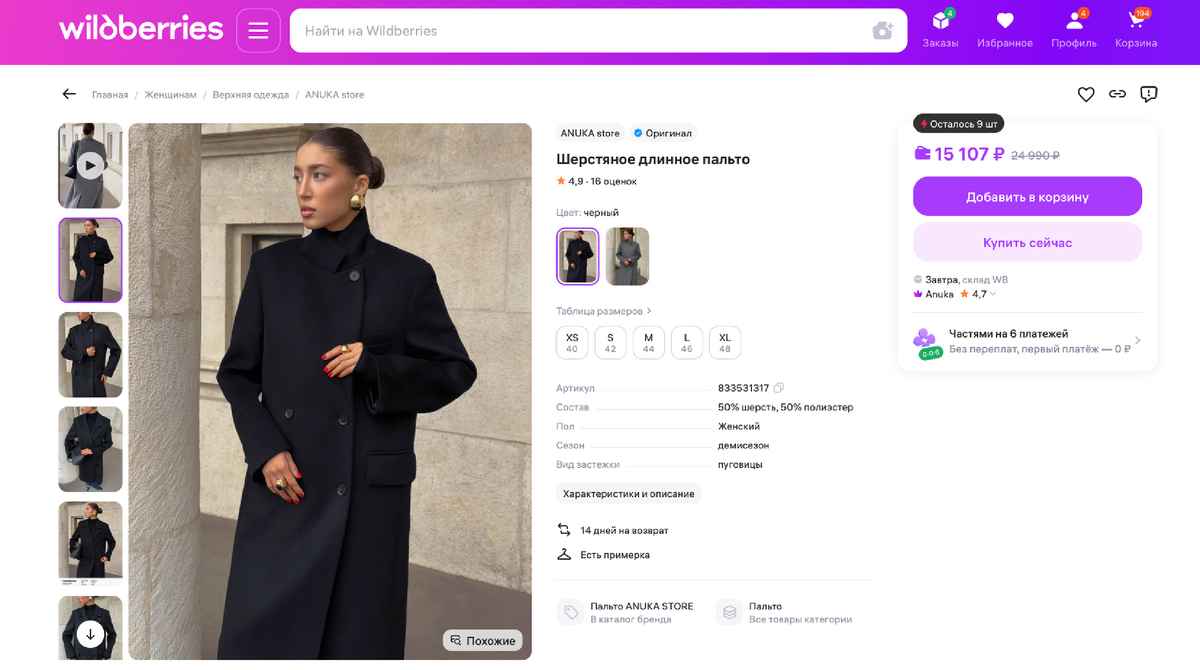Select fourth thumbnail with handbag
The width and height of the screenshot is (1200, 670).
pos(90,449)
